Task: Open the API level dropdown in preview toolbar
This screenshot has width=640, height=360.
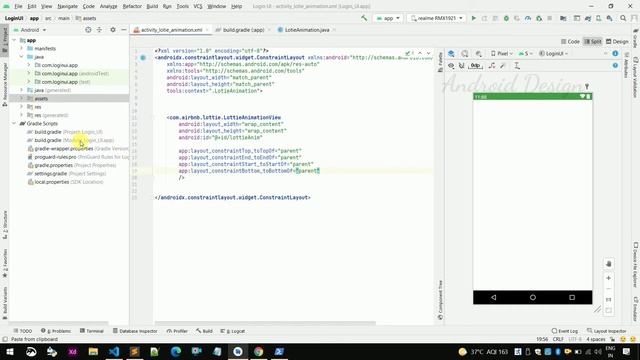Action: tap(526, 53)
